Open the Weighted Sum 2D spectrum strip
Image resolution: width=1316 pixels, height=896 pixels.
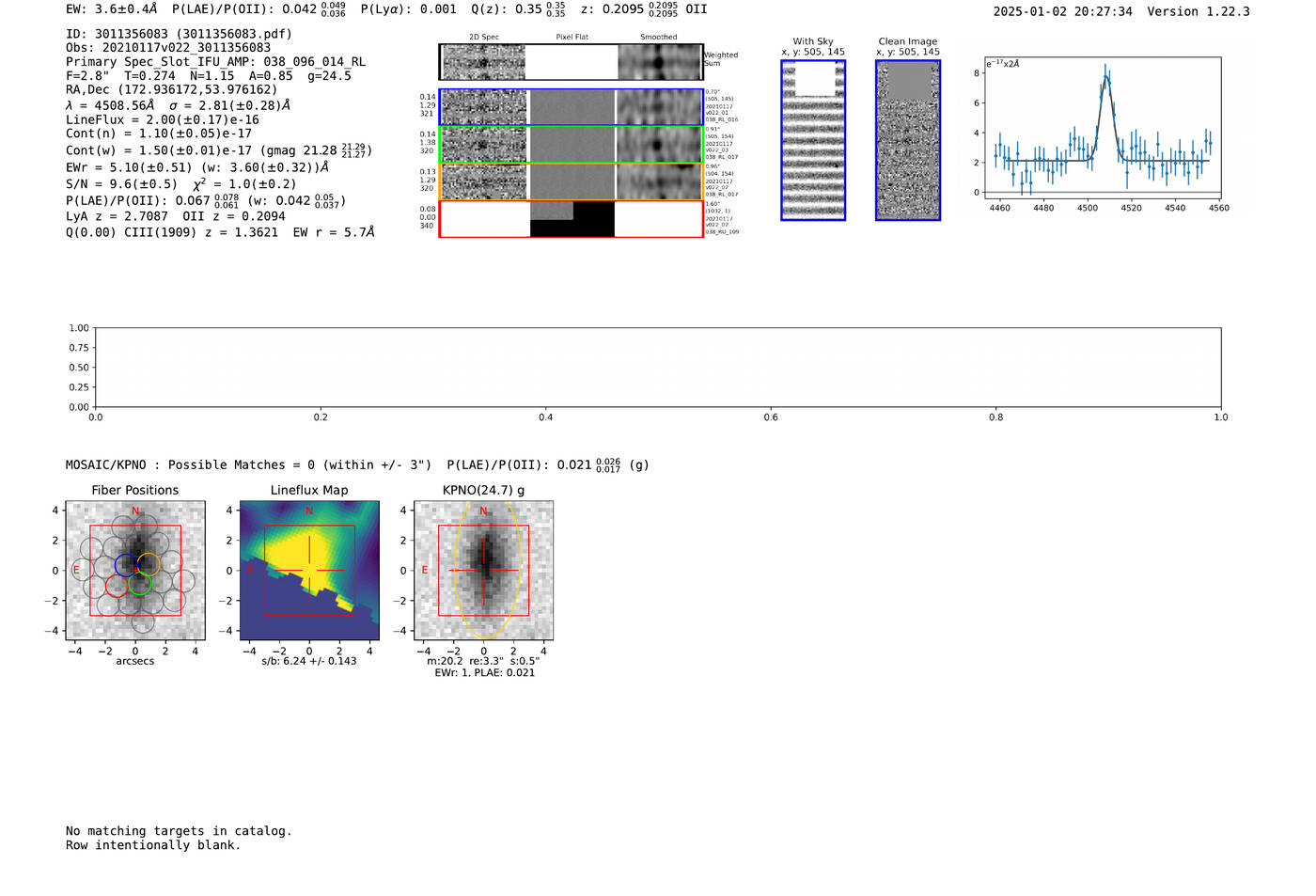click(572, 62)
